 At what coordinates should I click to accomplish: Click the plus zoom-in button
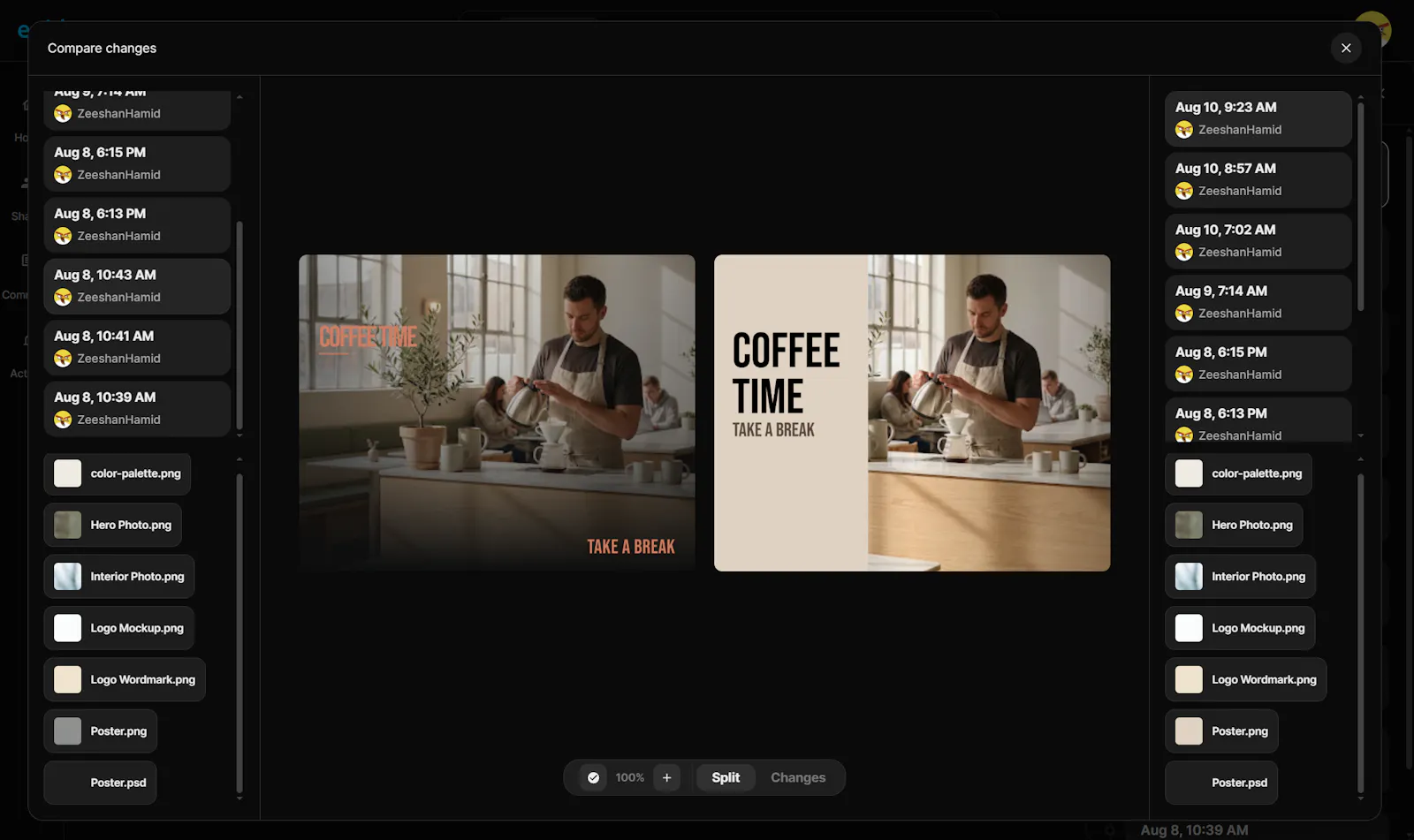(666, 777)
